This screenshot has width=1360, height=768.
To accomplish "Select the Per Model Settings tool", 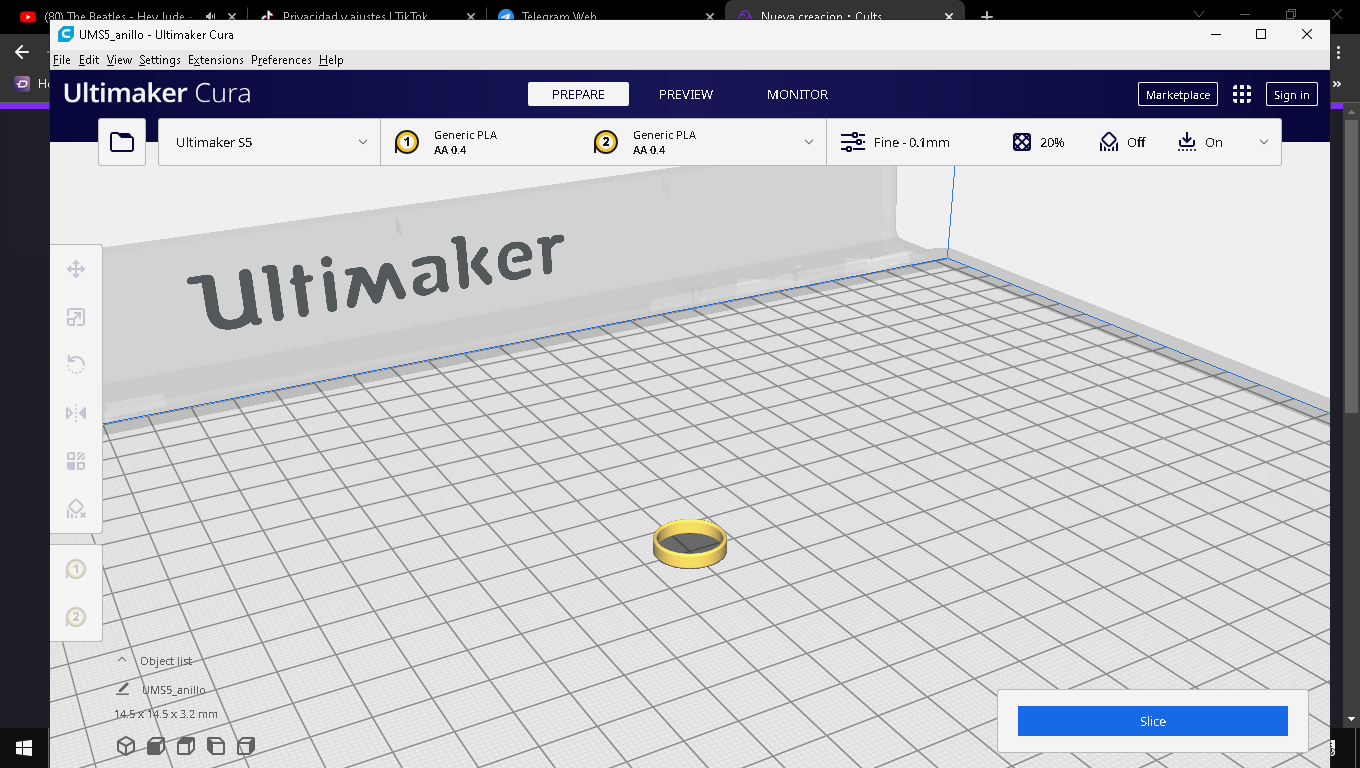I will 76,461.
